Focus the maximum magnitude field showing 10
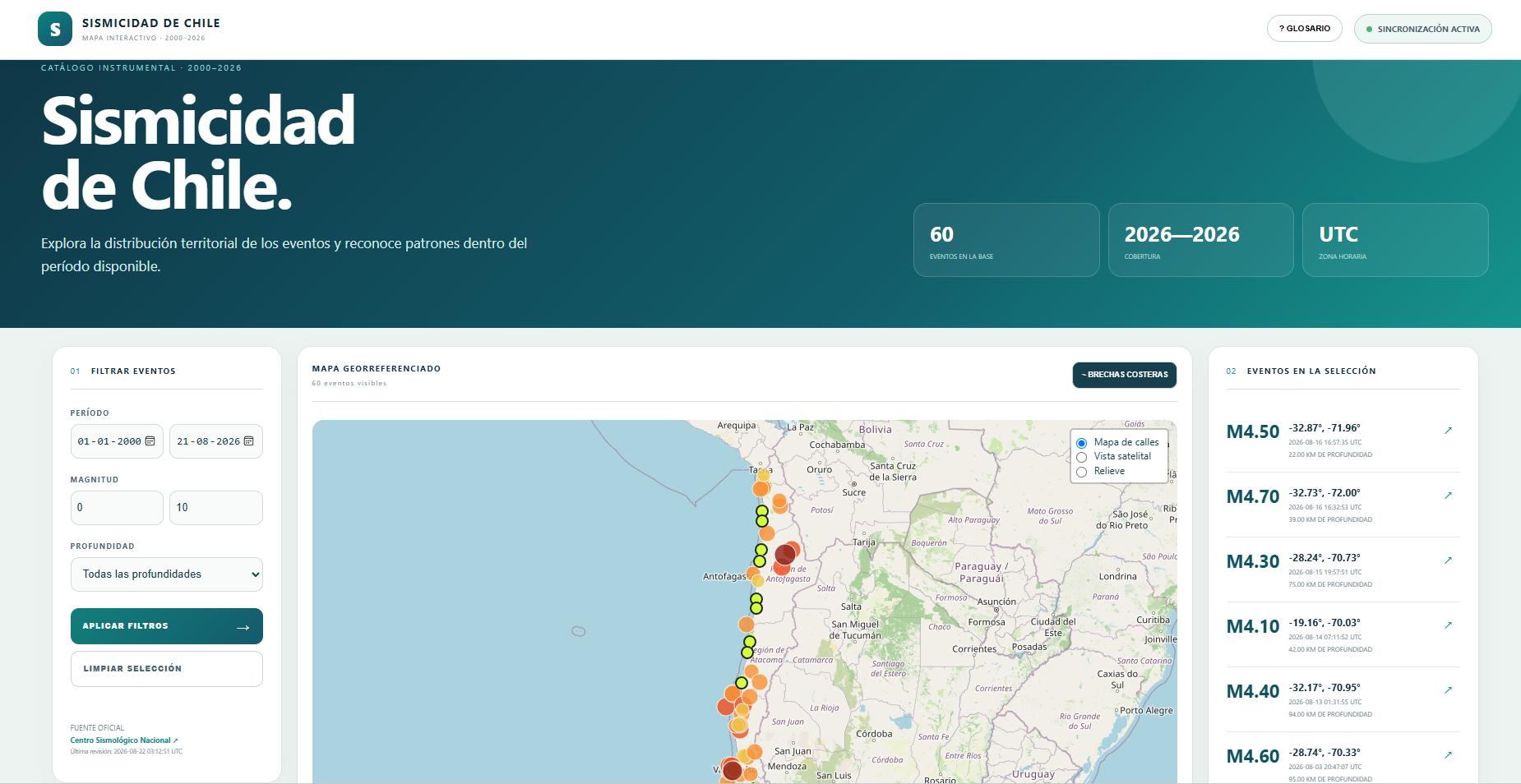 coord(215,508)
